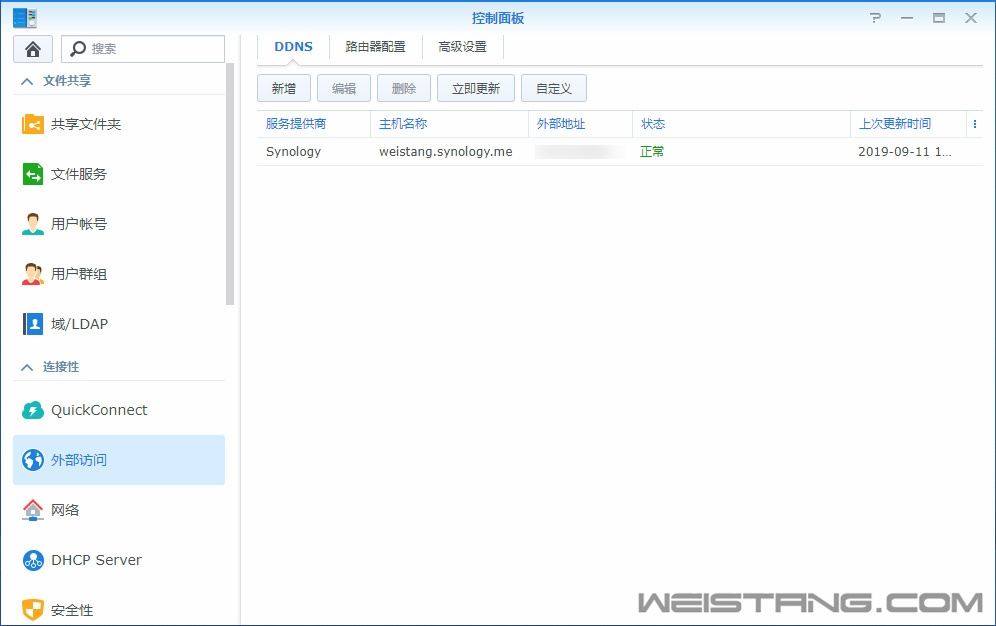Viewport: 996px width, 626px height.
Task: Select the 用户帐号 user account icon
Action: (33, 224)
